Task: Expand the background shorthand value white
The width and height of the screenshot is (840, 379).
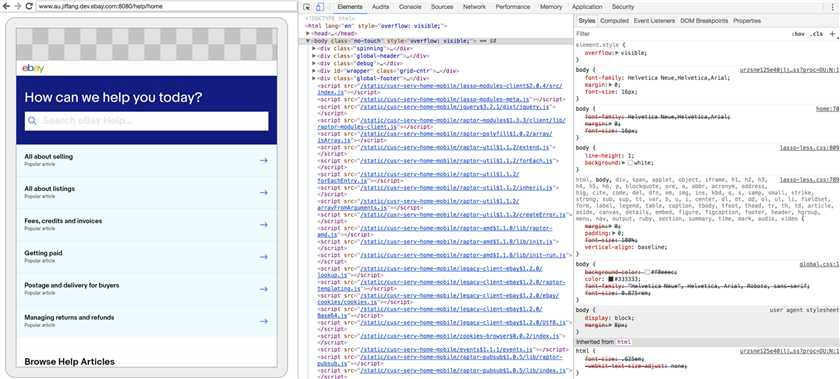Action: click(x=625, y=162)
